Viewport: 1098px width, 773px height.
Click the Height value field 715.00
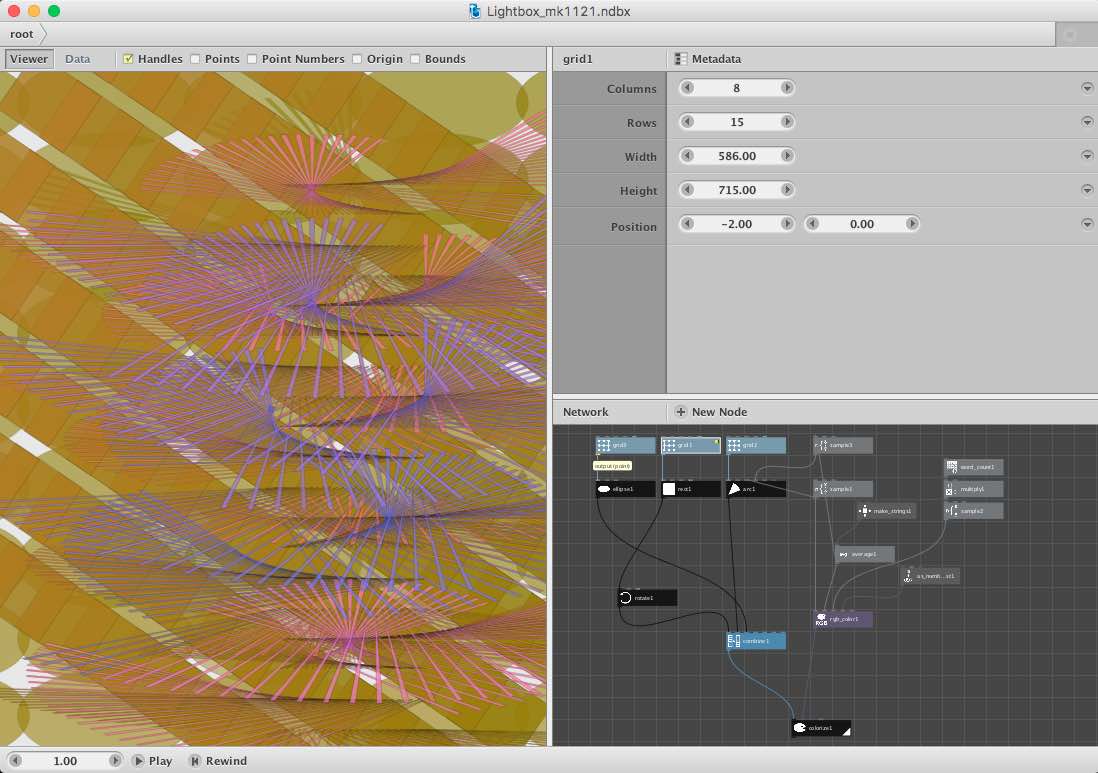(737, 190)
